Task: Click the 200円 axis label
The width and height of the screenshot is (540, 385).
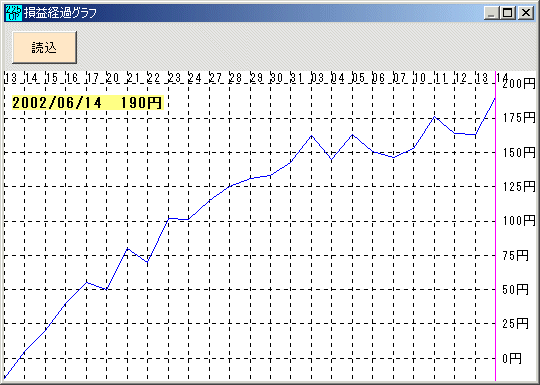Action: coord(519,83)
